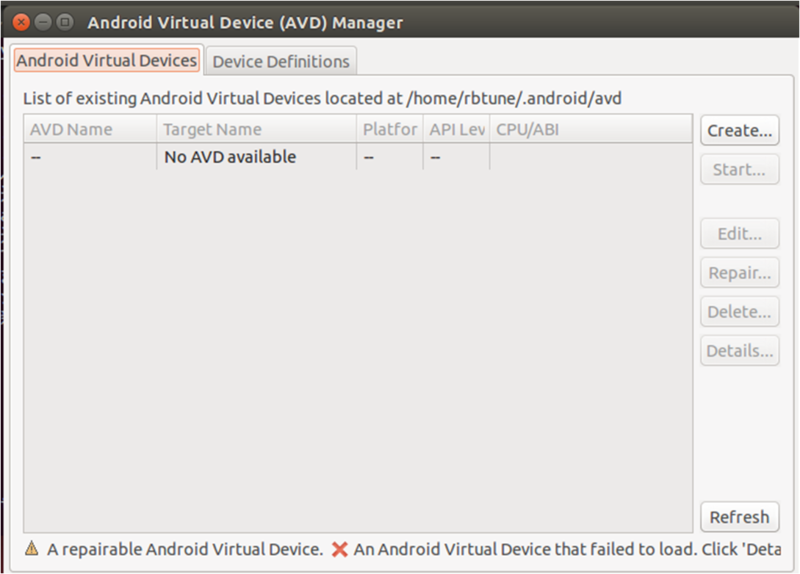The height and width of the screenshot is (574, 800).
Task: Click the API Level column header
Action: pos(456,129)
